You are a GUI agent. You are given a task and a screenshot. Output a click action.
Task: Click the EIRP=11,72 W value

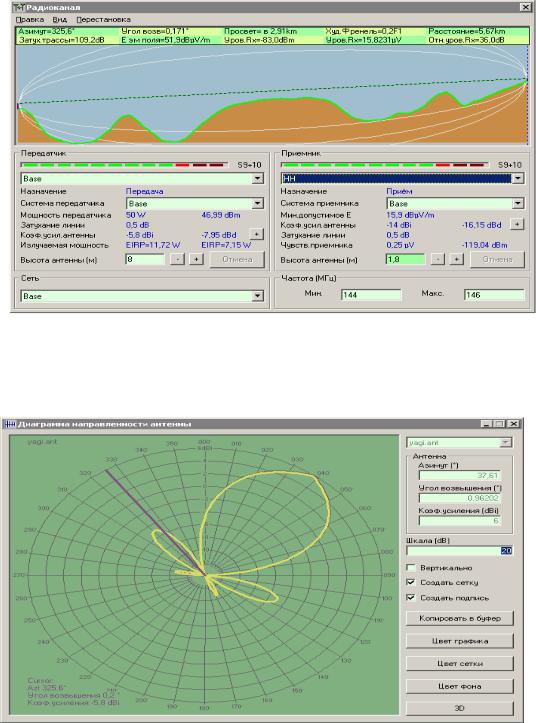point(153,245)
